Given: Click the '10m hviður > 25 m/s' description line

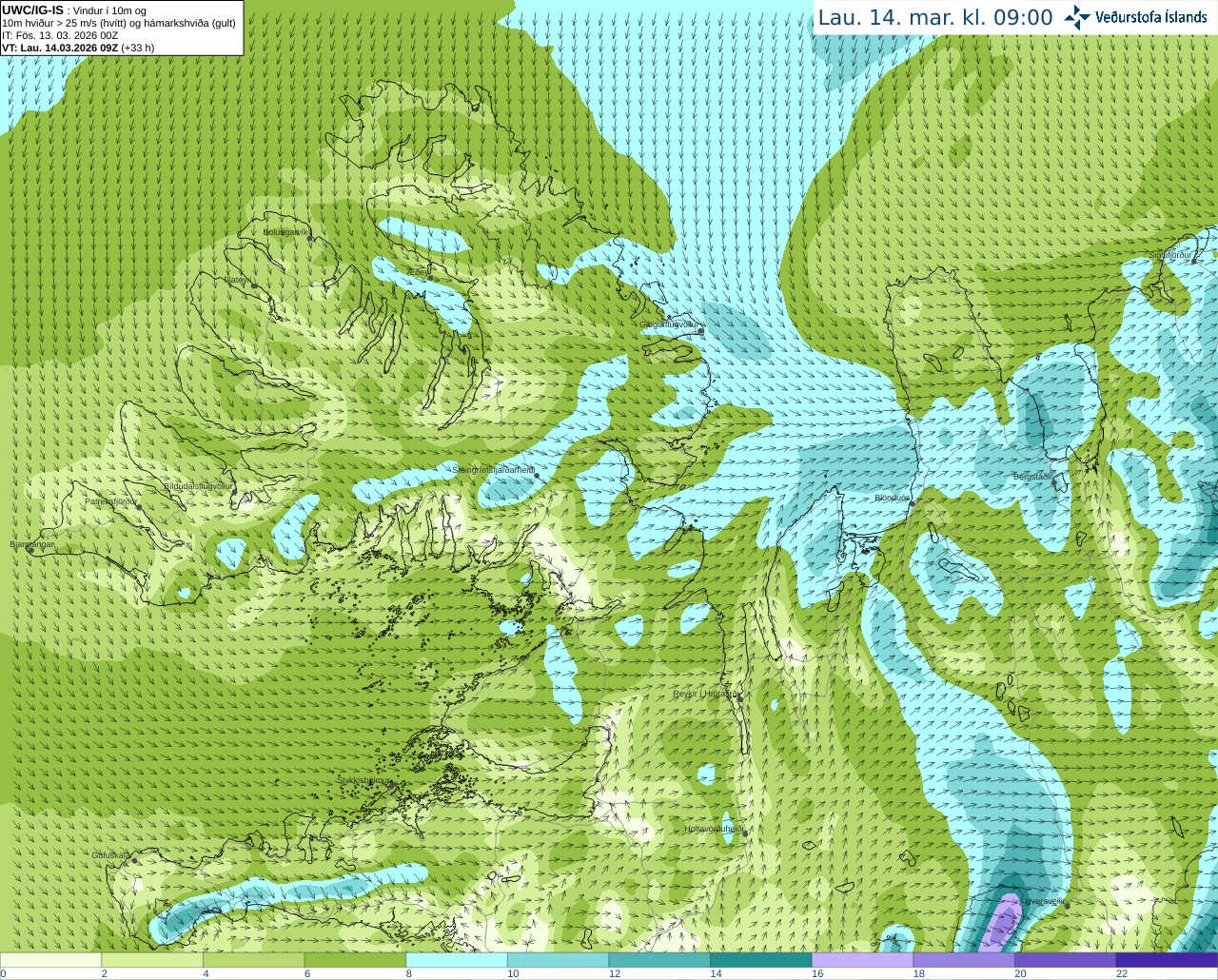Looking at the screenshot, I should [119, 23].
